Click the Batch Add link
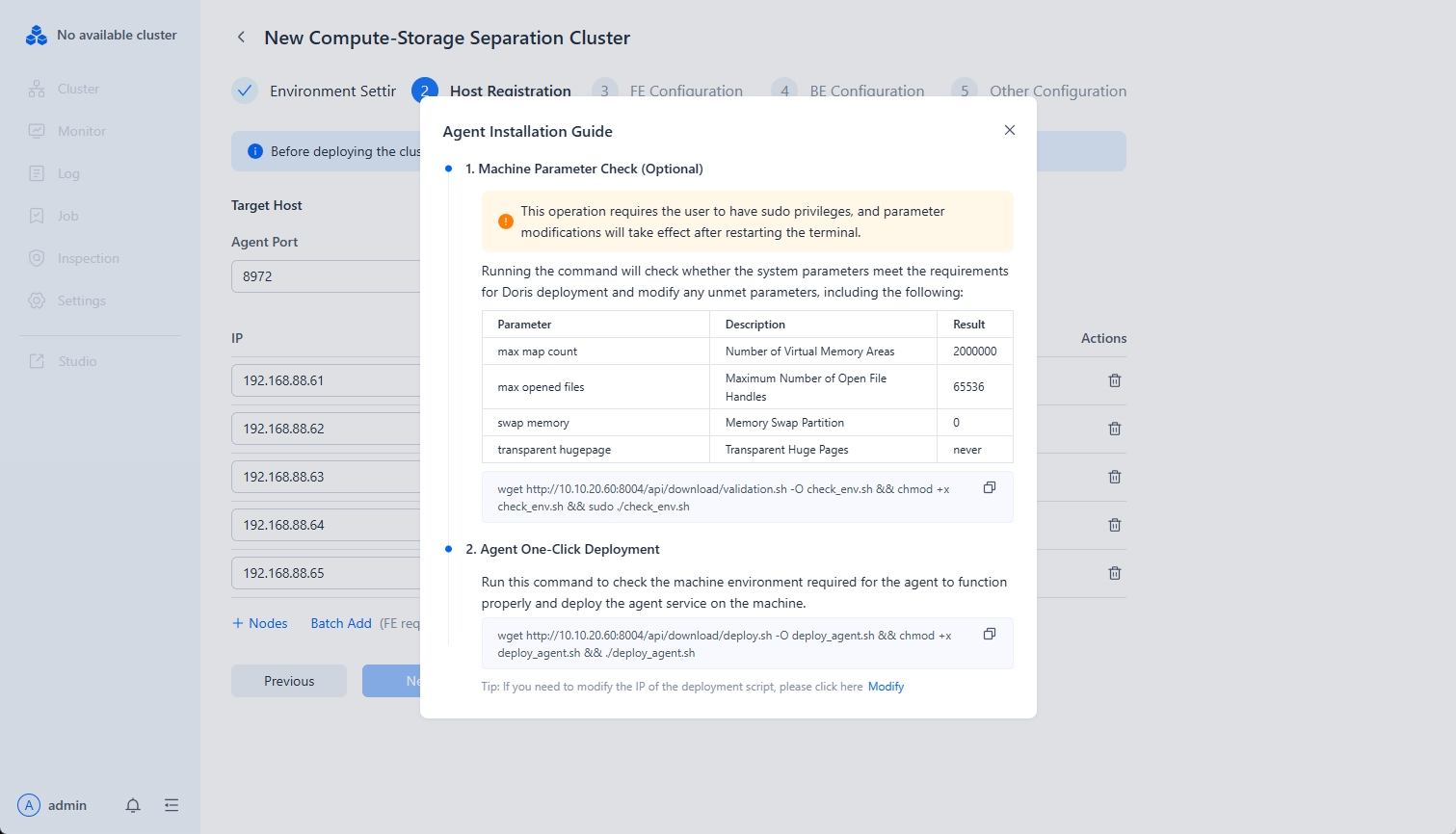Viewport: 1456px width, 834px height. point(341,623)
